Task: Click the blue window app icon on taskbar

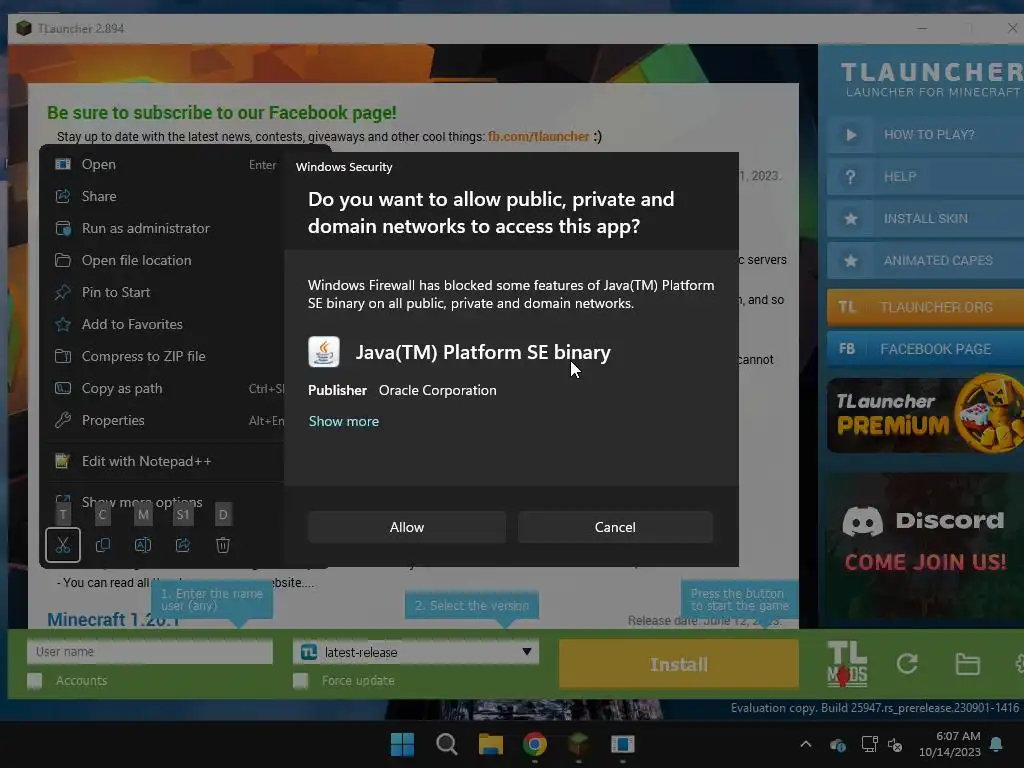Action: tap(622, 744)
